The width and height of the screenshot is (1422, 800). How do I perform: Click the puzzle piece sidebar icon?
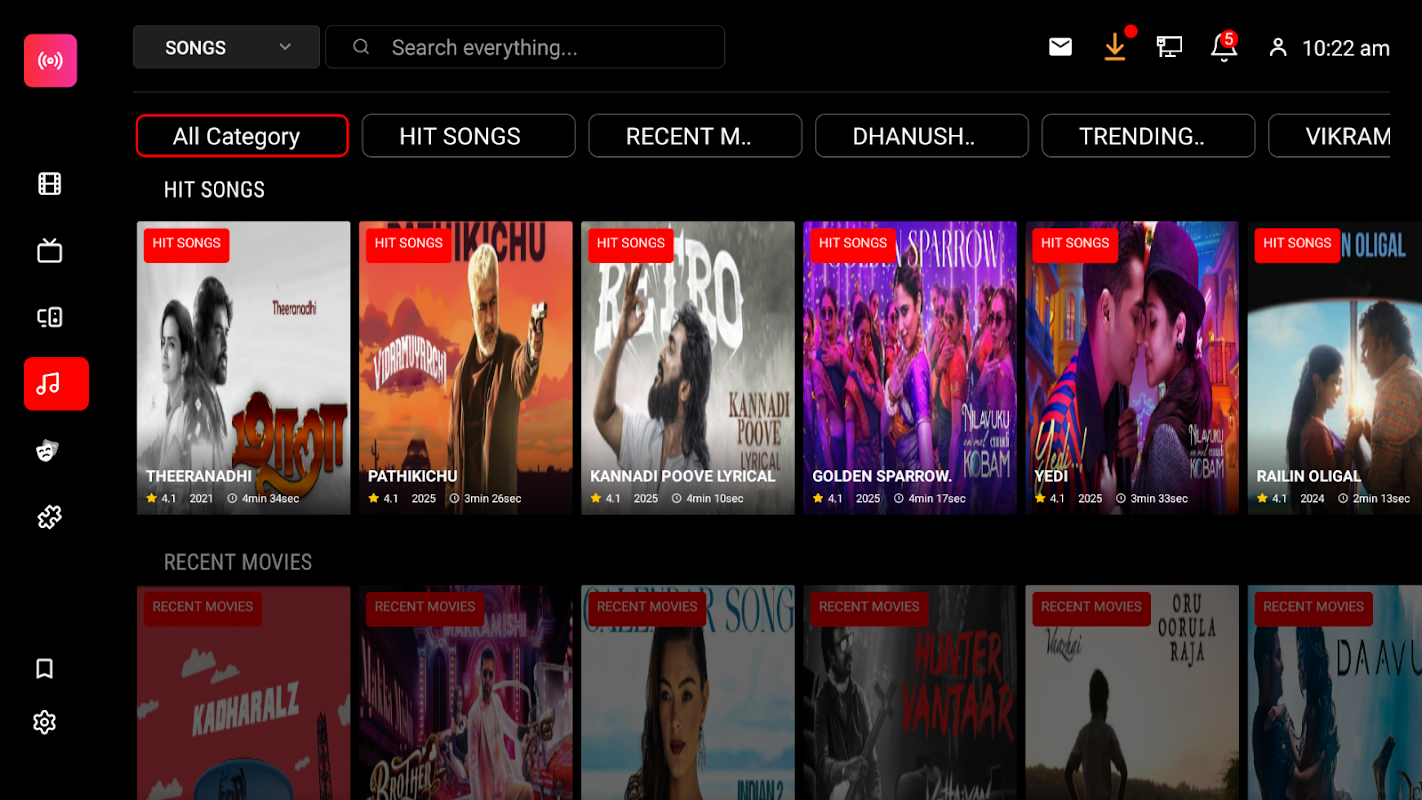click(x=49, y=517)
